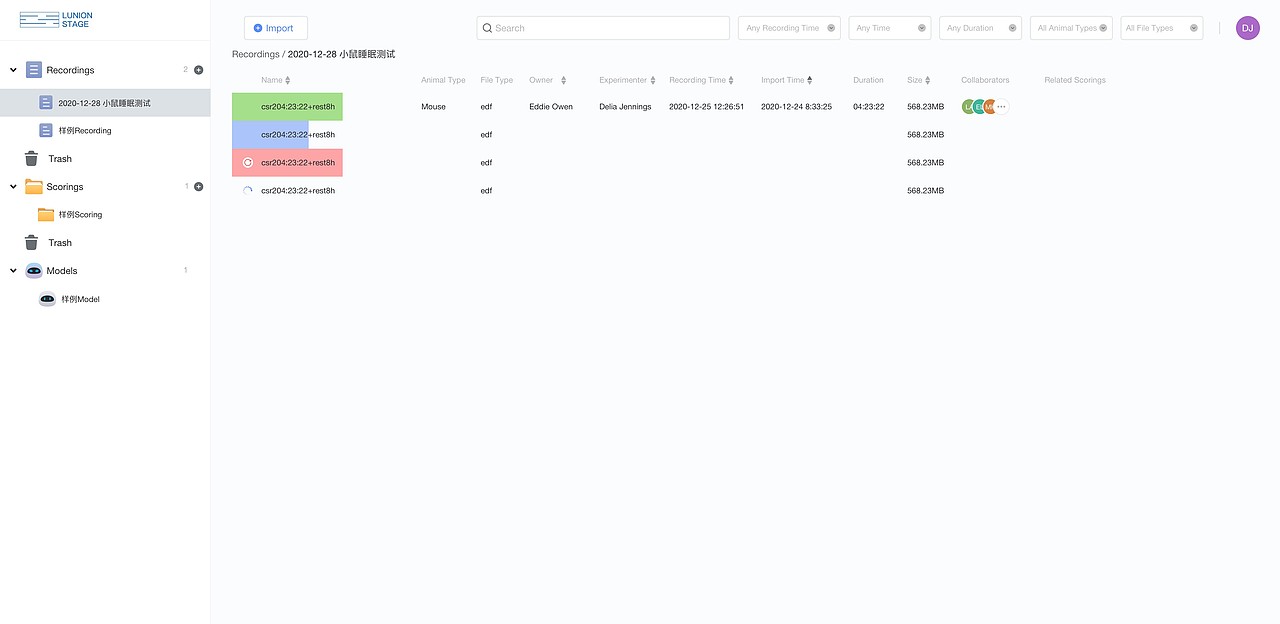Collapse the Recordings tree section

(x=13, y=70)
